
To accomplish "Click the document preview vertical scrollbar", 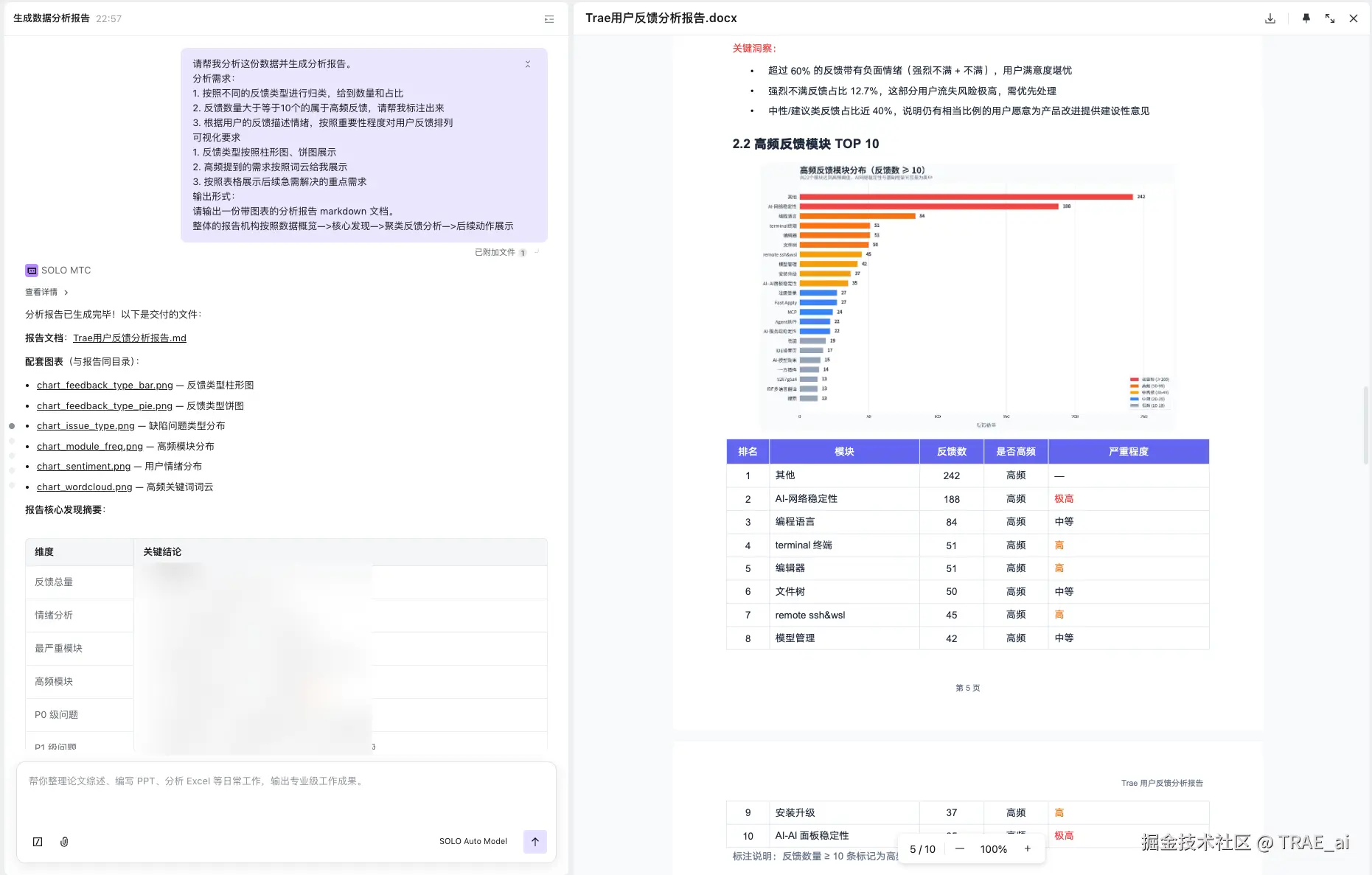I will (x=1365, y=424).
